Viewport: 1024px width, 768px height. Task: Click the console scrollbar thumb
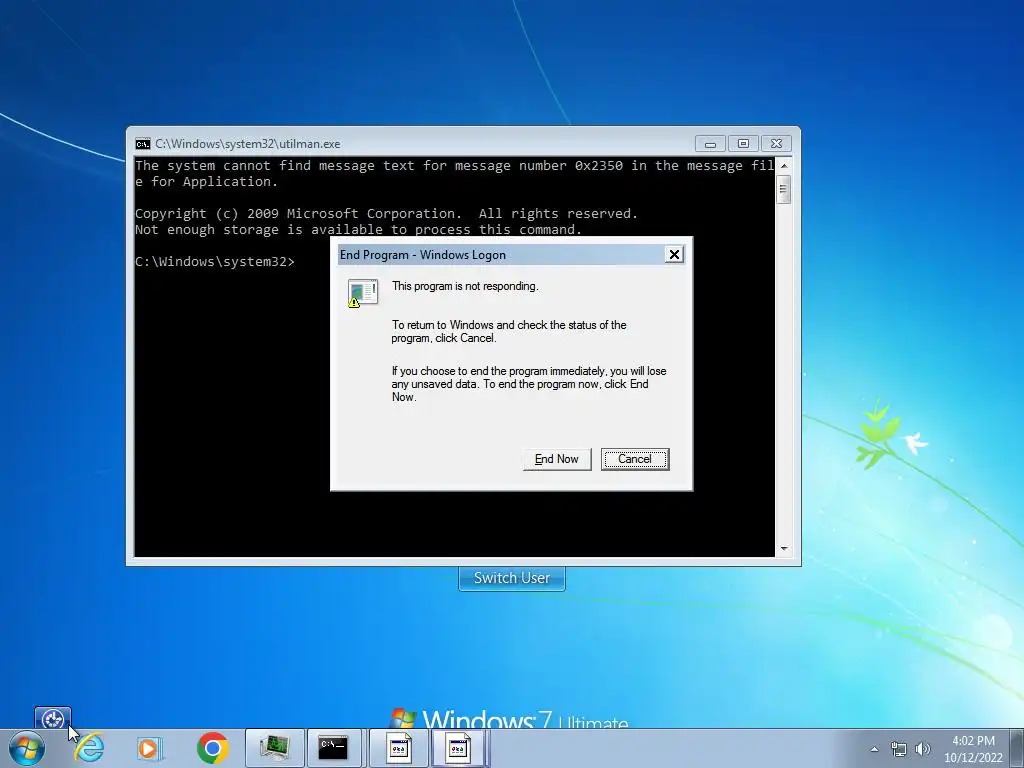[x=784, y=190]
